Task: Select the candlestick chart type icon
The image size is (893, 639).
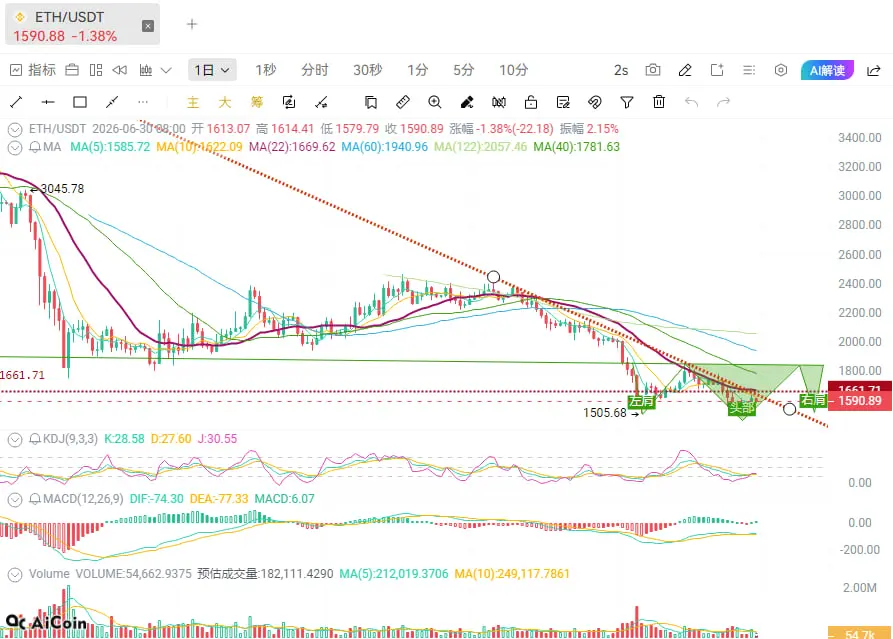Action: click(146, 70)
